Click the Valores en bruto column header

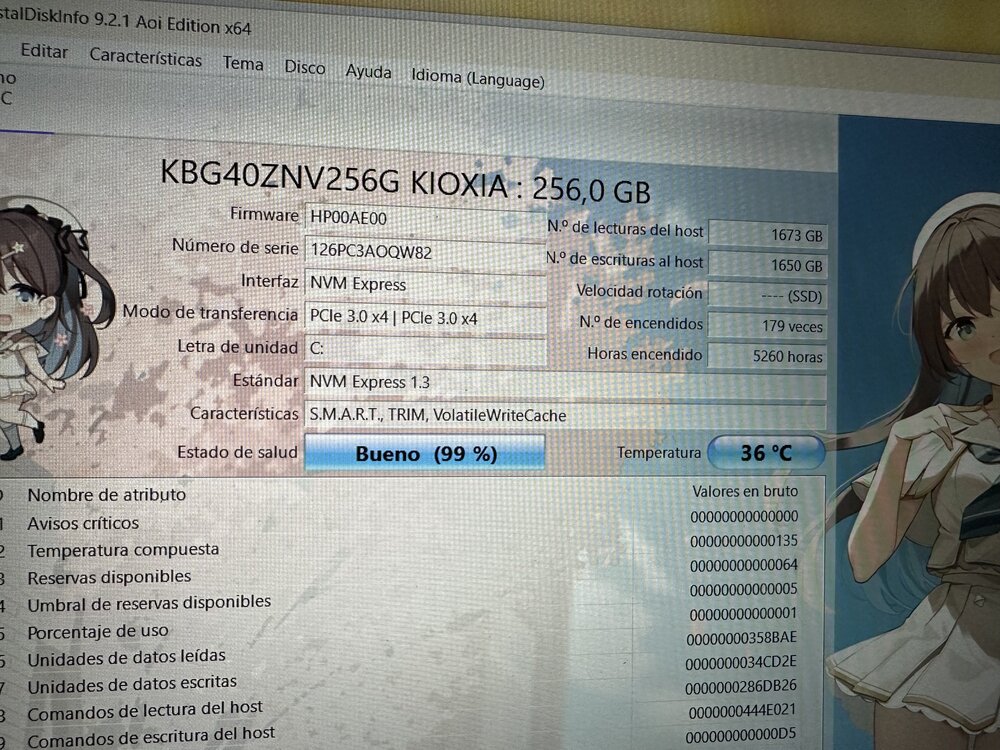[x=745, y=491]
